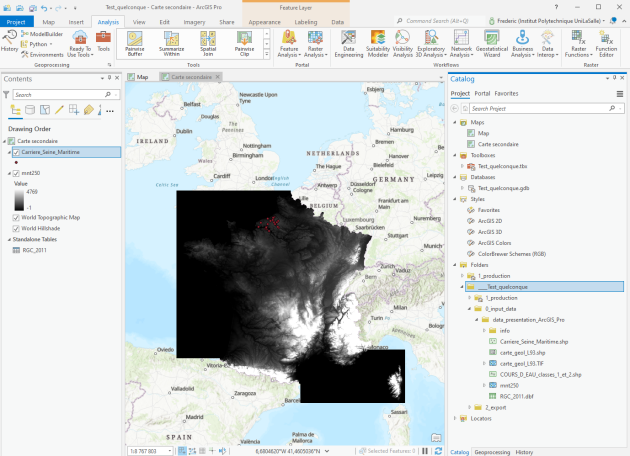This screenshot has width=630, height=456.
Task: Select List By Labeling icon
Action: pos(89,110)
